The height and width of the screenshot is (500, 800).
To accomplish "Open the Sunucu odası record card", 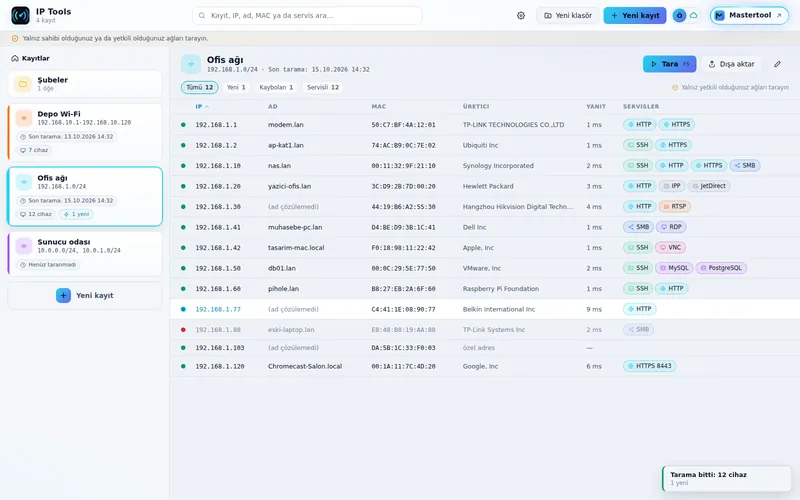I will (85, 254).
